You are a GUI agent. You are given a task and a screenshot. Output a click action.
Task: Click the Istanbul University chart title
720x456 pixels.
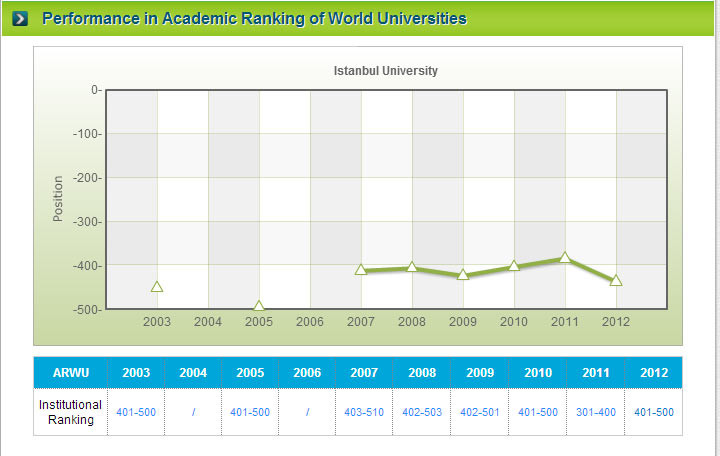[x=385, y=71]
